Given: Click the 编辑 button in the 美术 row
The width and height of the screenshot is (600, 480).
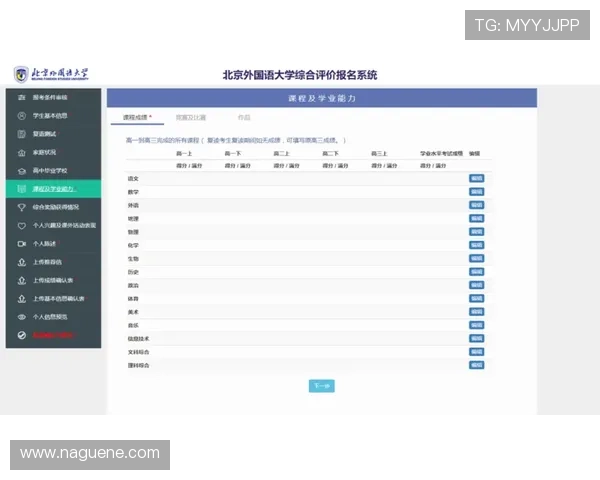Looking at the screenshot, I should (476, 312).
